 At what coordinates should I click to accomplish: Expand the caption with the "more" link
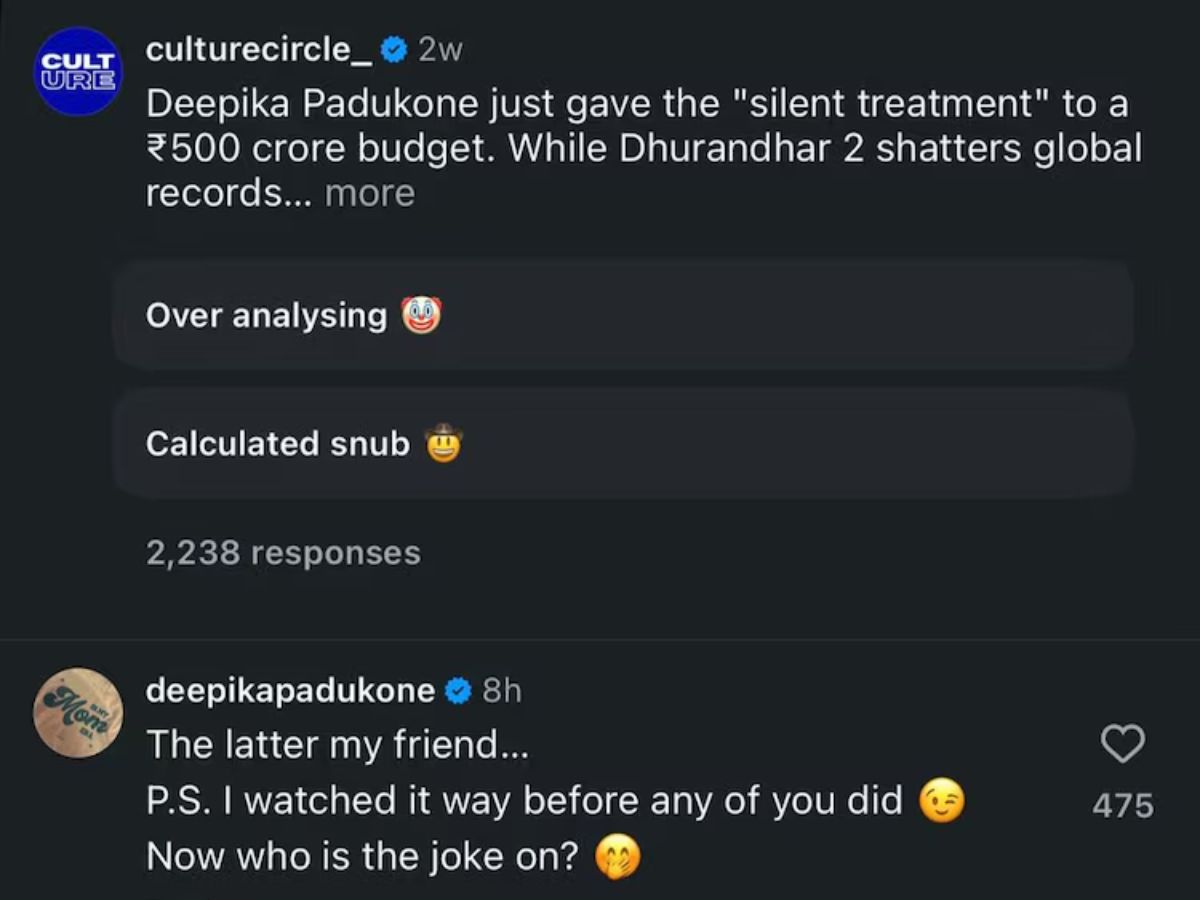coord(369,193)
